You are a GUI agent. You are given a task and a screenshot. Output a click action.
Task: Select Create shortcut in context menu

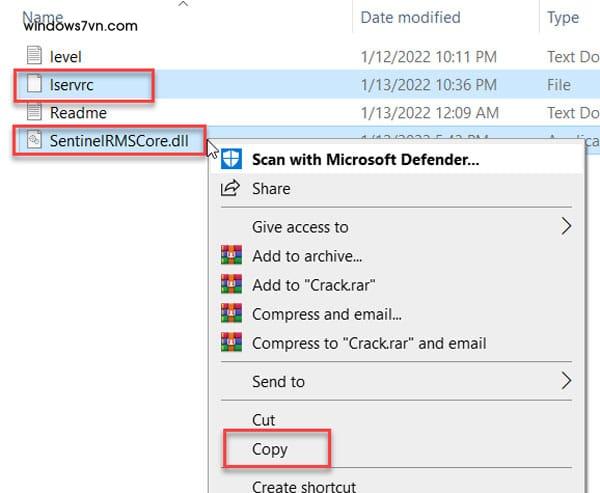pos(304,485)
